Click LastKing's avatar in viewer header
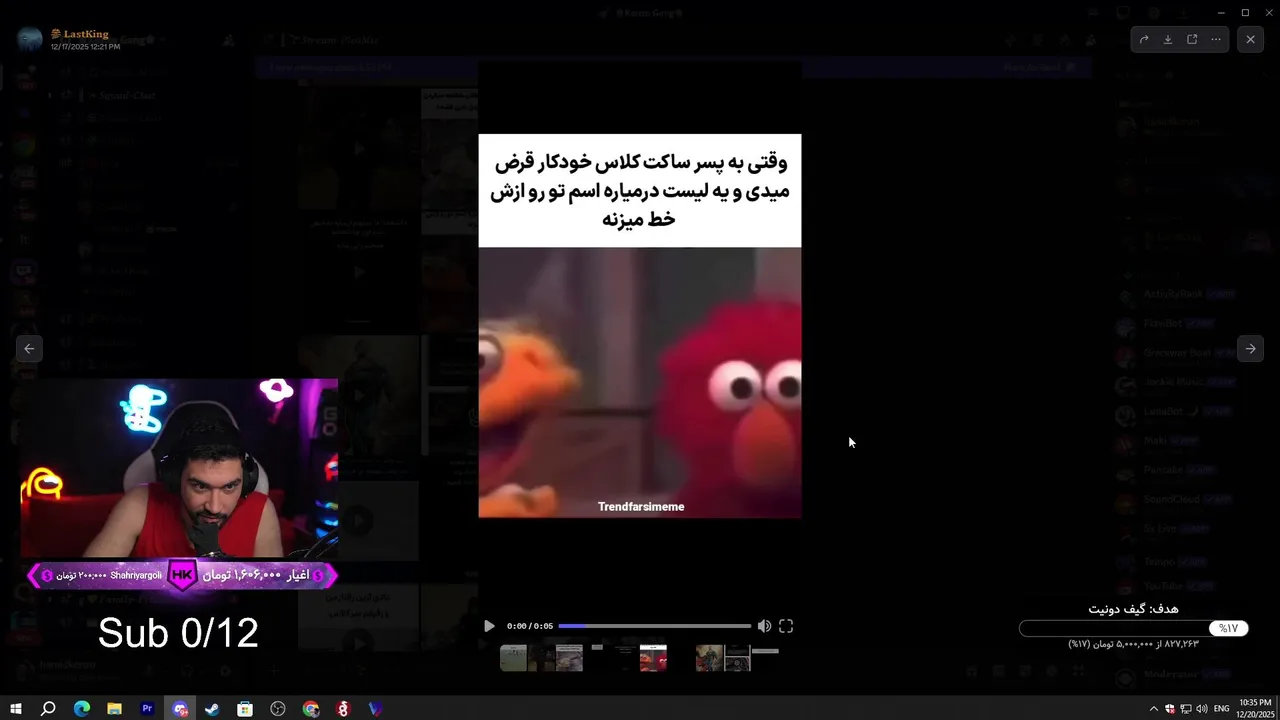Screen dimensions: 1280x720 (30, 40)
